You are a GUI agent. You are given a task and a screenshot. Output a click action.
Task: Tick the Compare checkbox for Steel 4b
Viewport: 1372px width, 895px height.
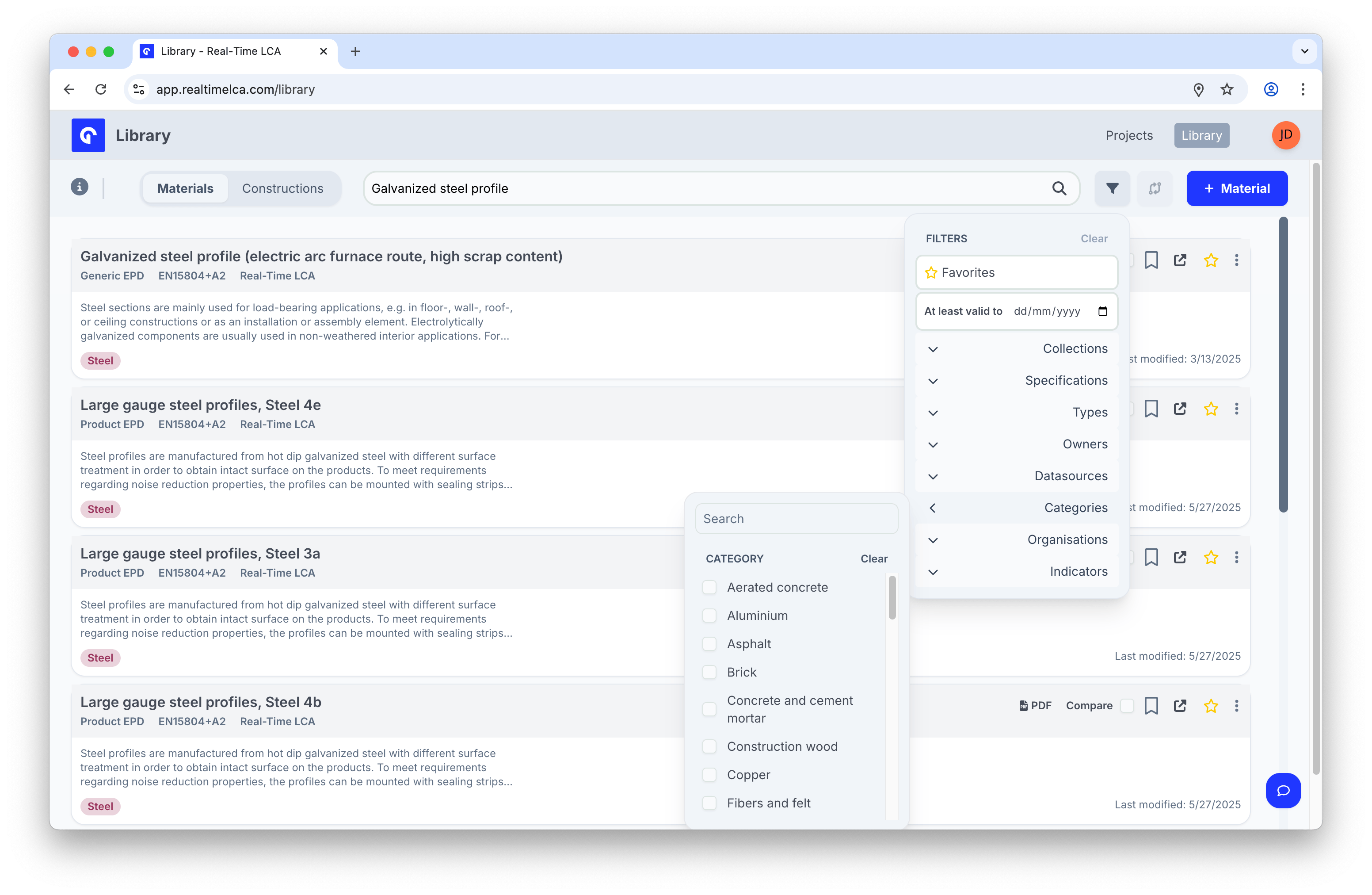click(1127, 706)
